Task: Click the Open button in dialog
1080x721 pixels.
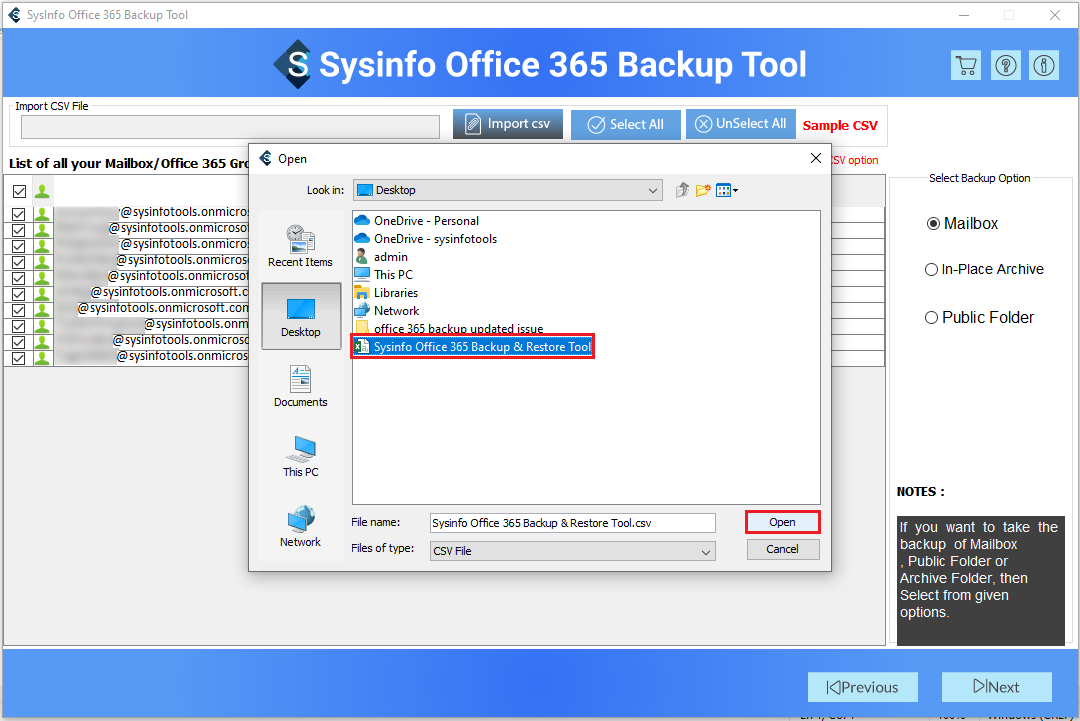Action: [x=782, y=522]
